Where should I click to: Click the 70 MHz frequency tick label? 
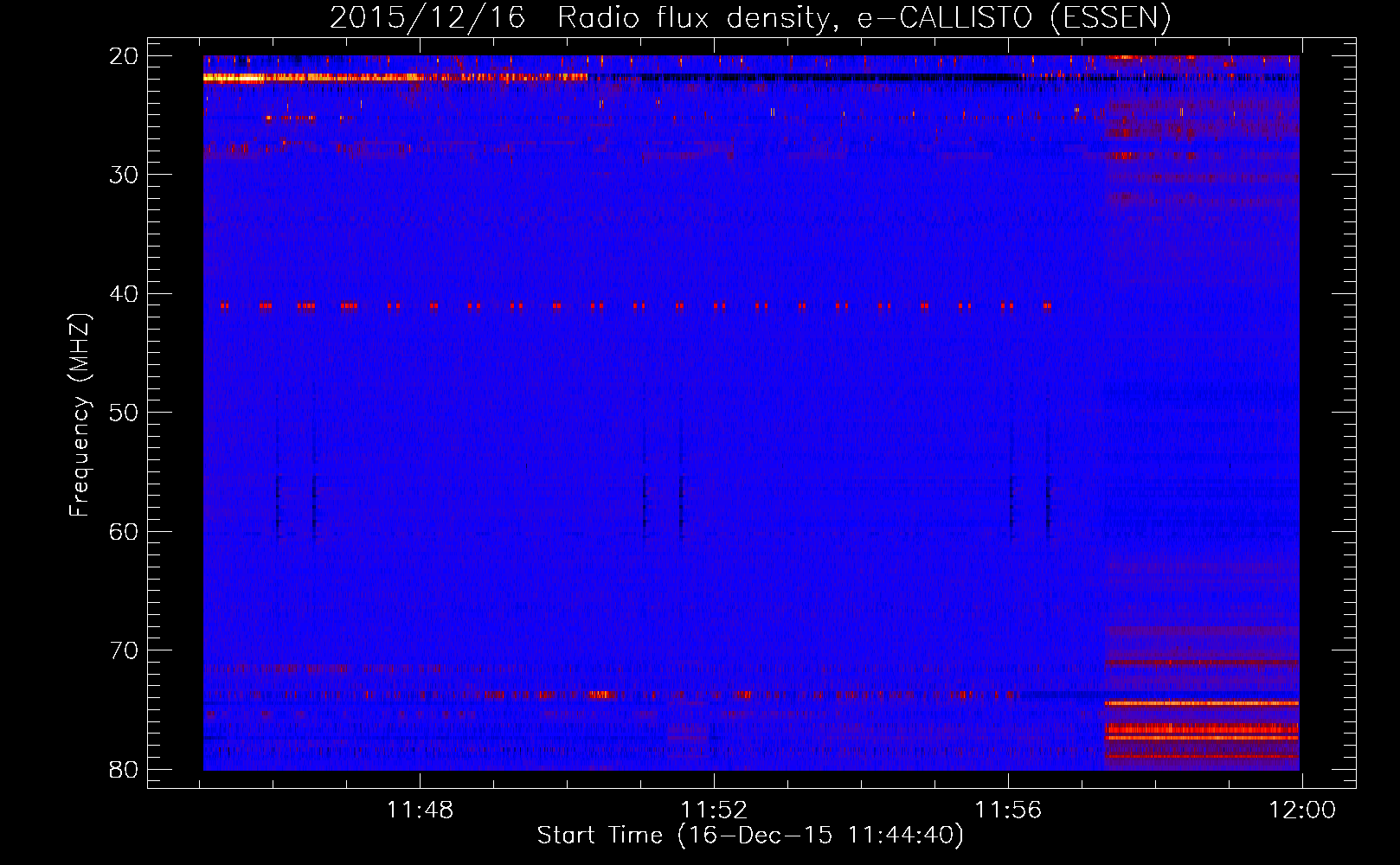[125, 650]
